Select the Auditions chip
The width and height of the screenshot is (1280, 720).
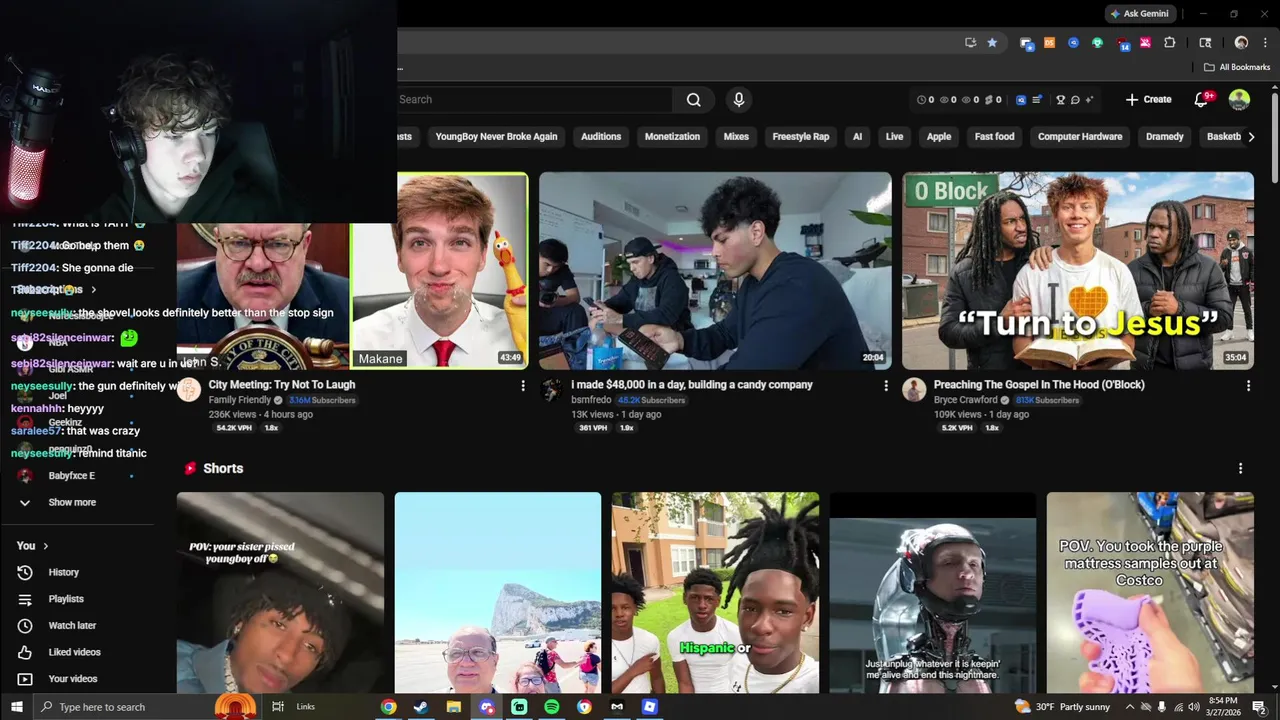tap(601, 136)
